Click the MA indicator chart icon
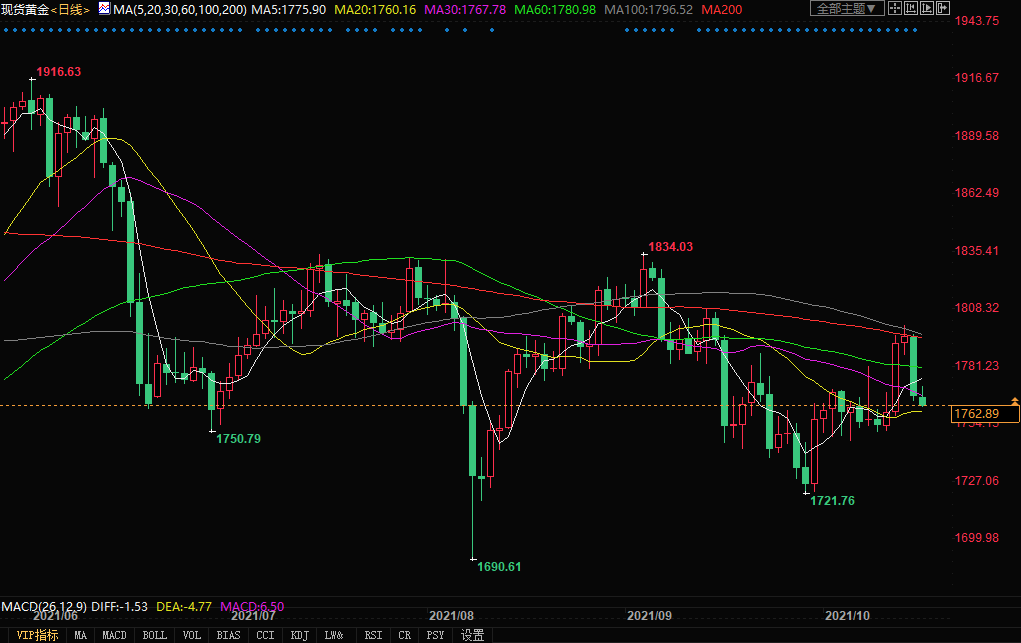Viewport: 1021px width, 643px height. [x=104, y=9]
